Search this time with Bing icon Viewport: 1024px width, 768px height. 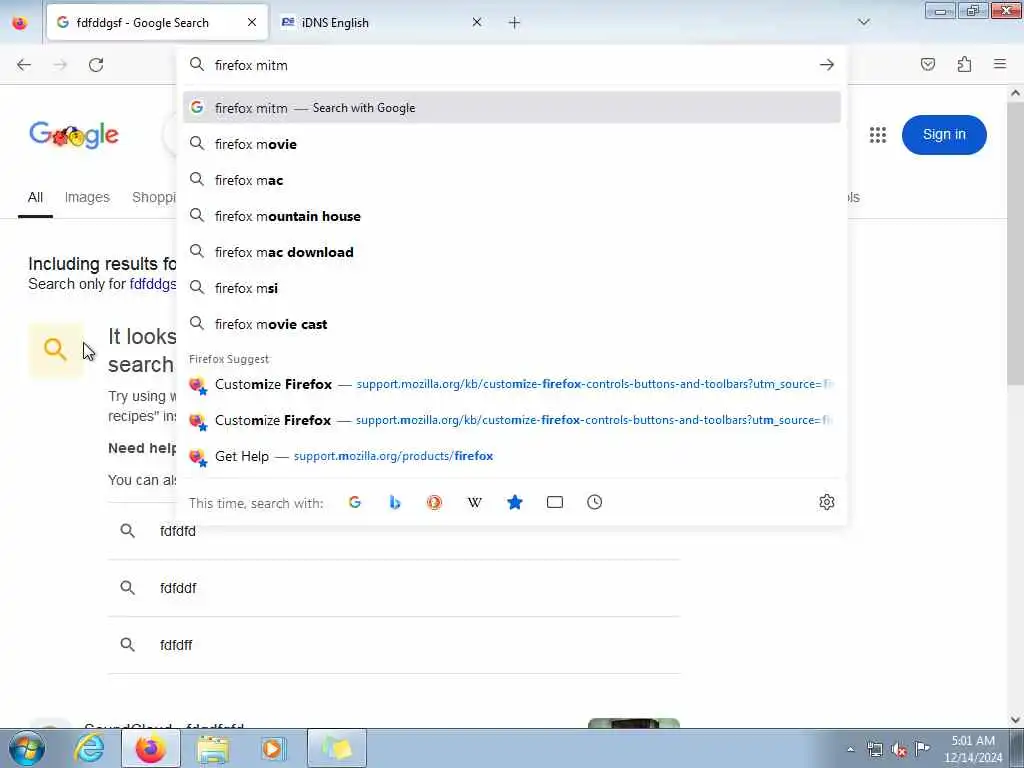(394, 502)
